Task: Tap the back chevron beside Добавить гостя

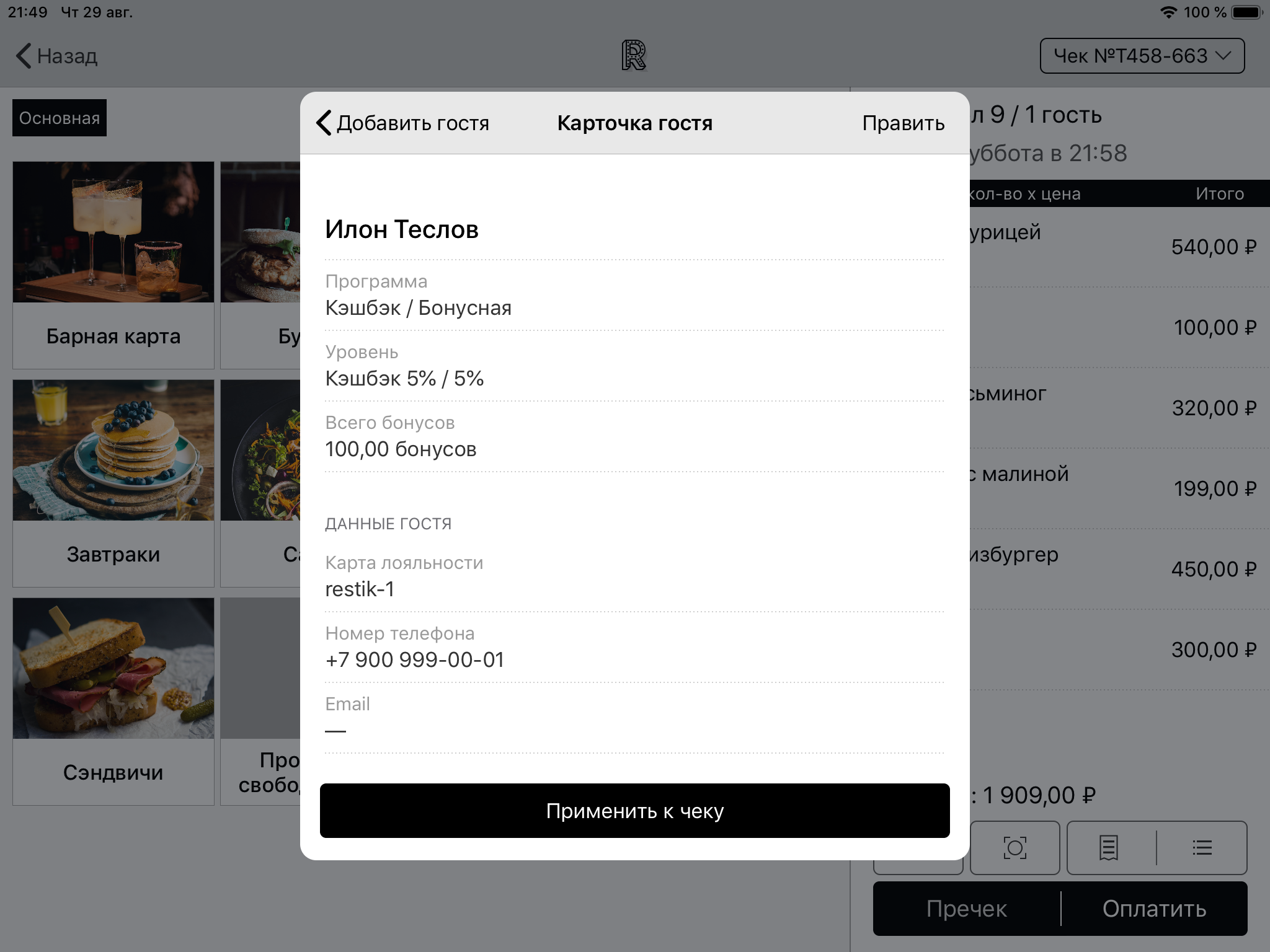Action: click(x=324, y=123)
